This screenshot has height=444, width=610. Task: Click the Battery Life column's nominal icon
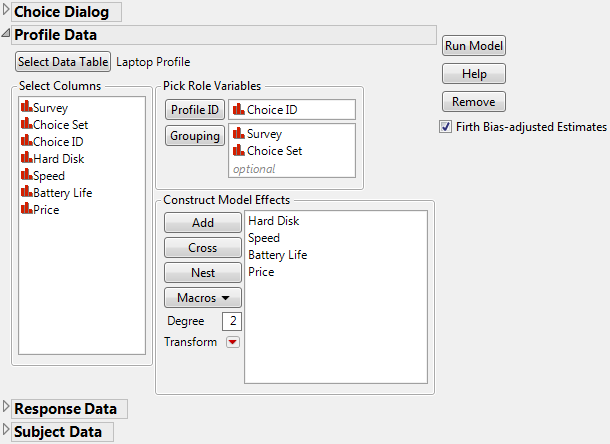click(x=26, y=192)
